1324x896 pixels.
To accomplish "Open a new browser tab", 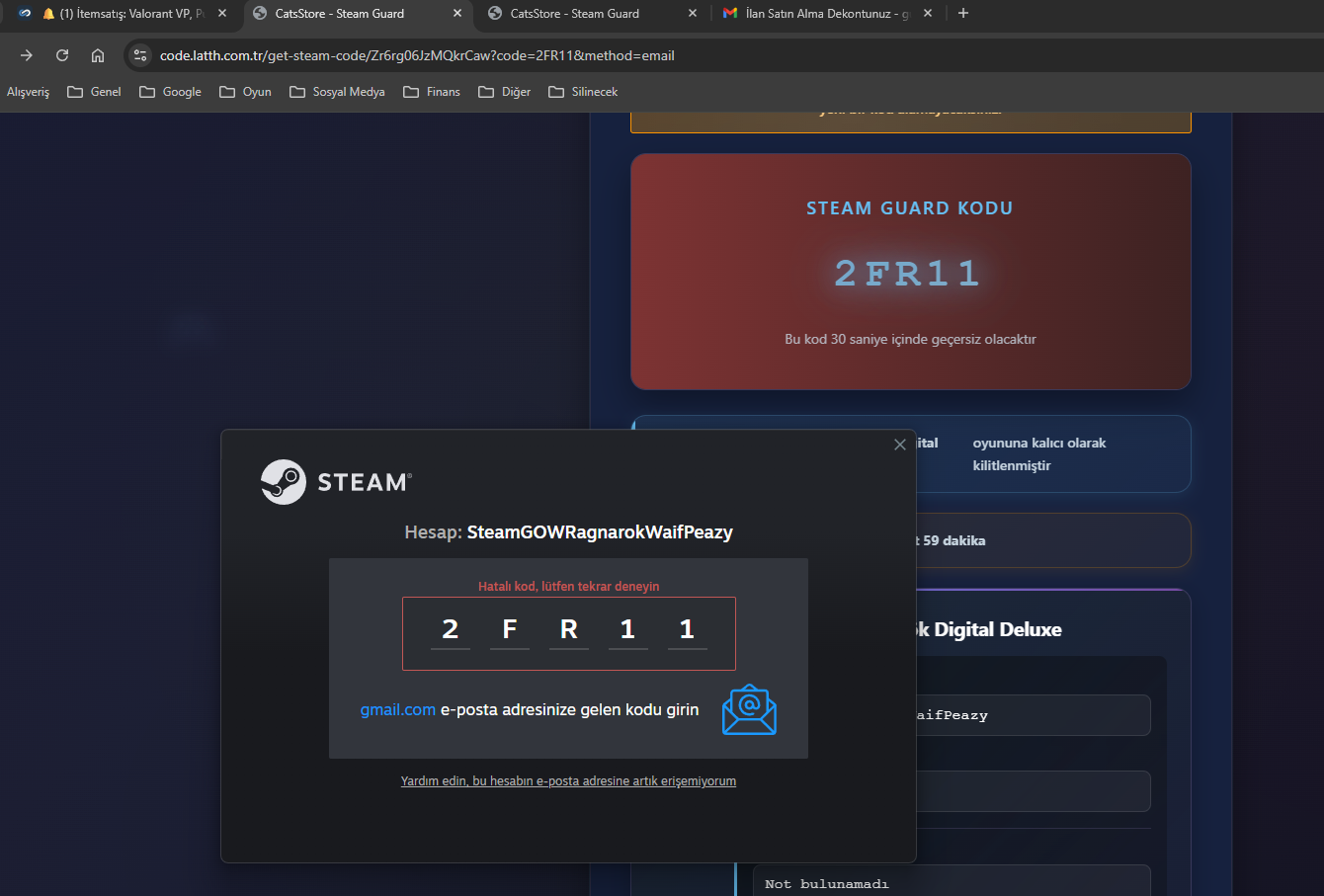I will (963, 13).
